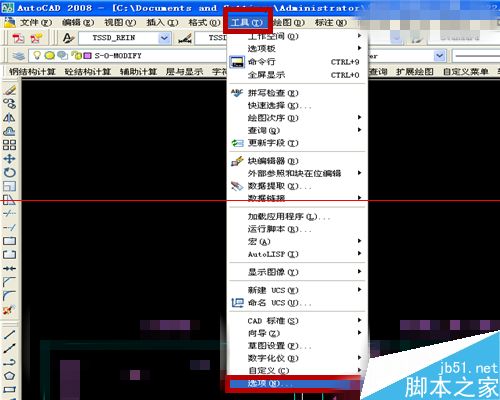Select the Move tool
This screenshot has width=500, height=400.
[9, 158]
